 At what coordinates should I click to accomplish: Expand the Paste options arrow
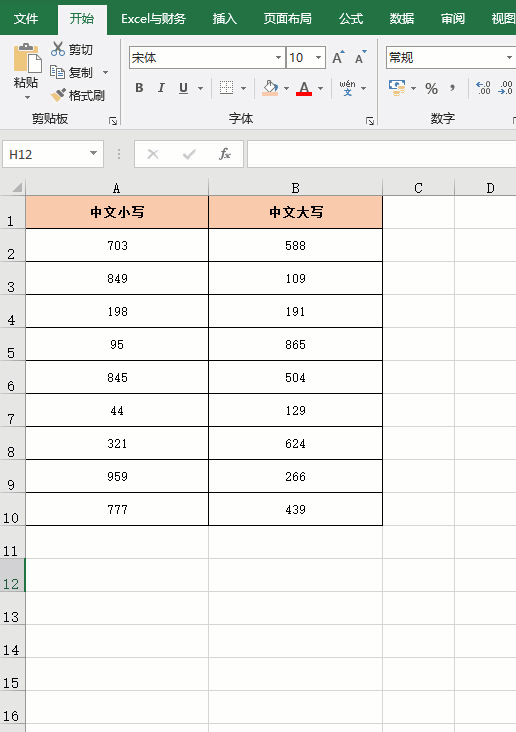[x=27, y=98]
